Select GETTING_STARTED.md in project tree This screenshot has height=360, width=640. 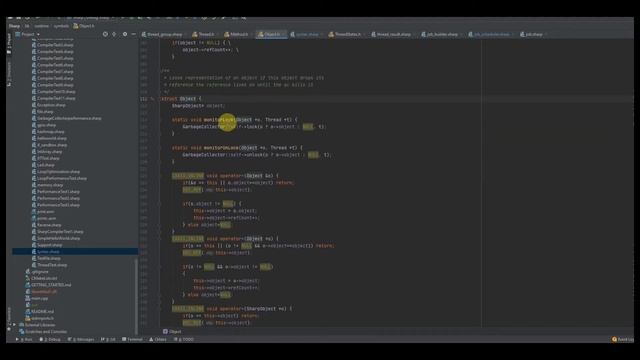coord(51,285)
